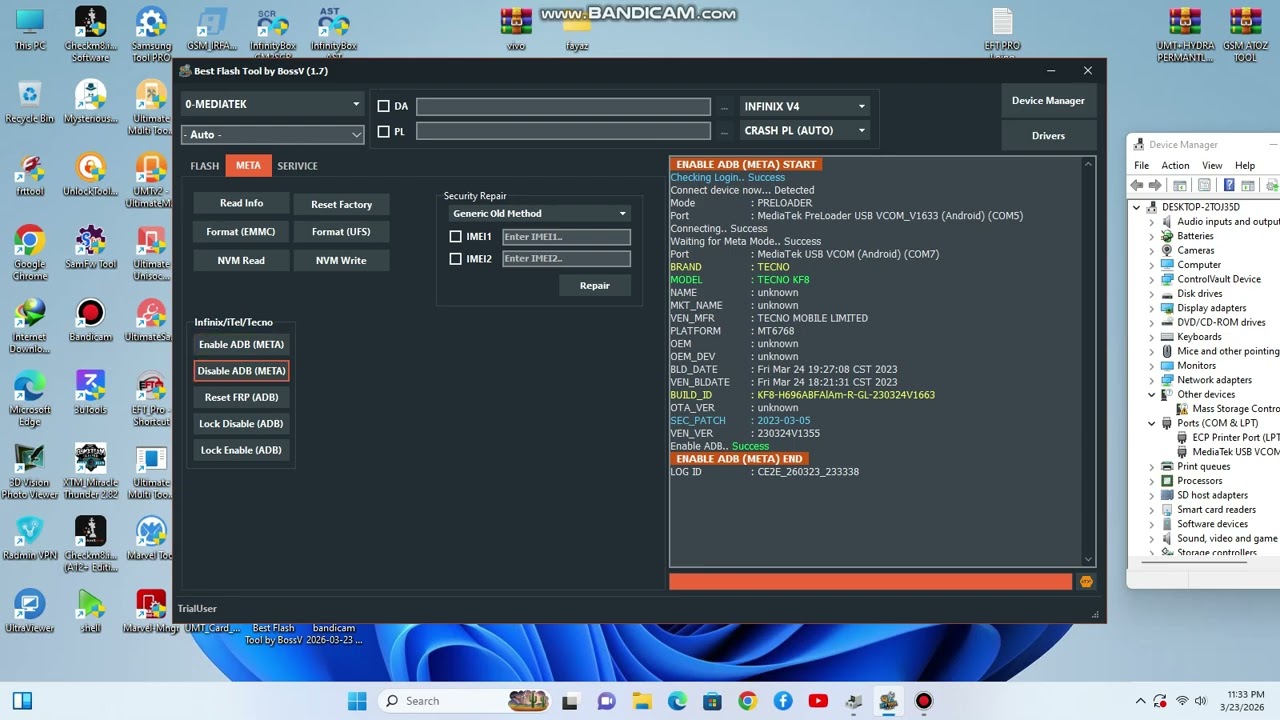This screenshot has width=1280, height=720.
Task: Click the Repair button
Action: click(594, 286)
